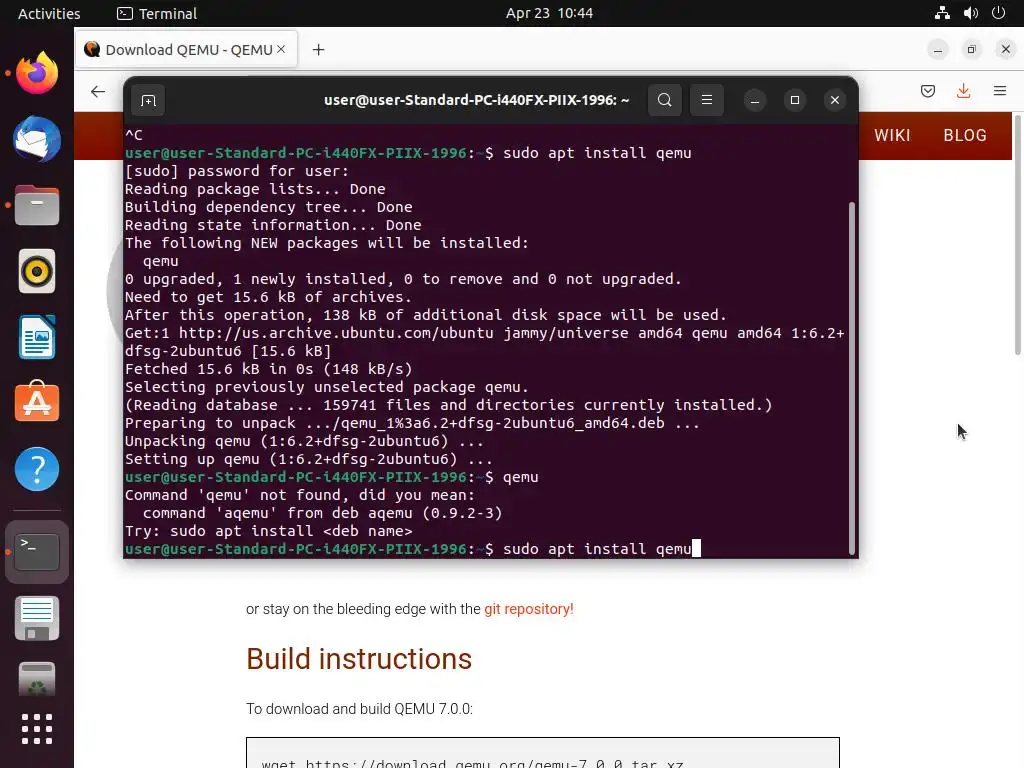Launch LibreOffice Writer from the dock
Image resolution: width=1024 pixels, height=768 pixels.
click(37, 337)
